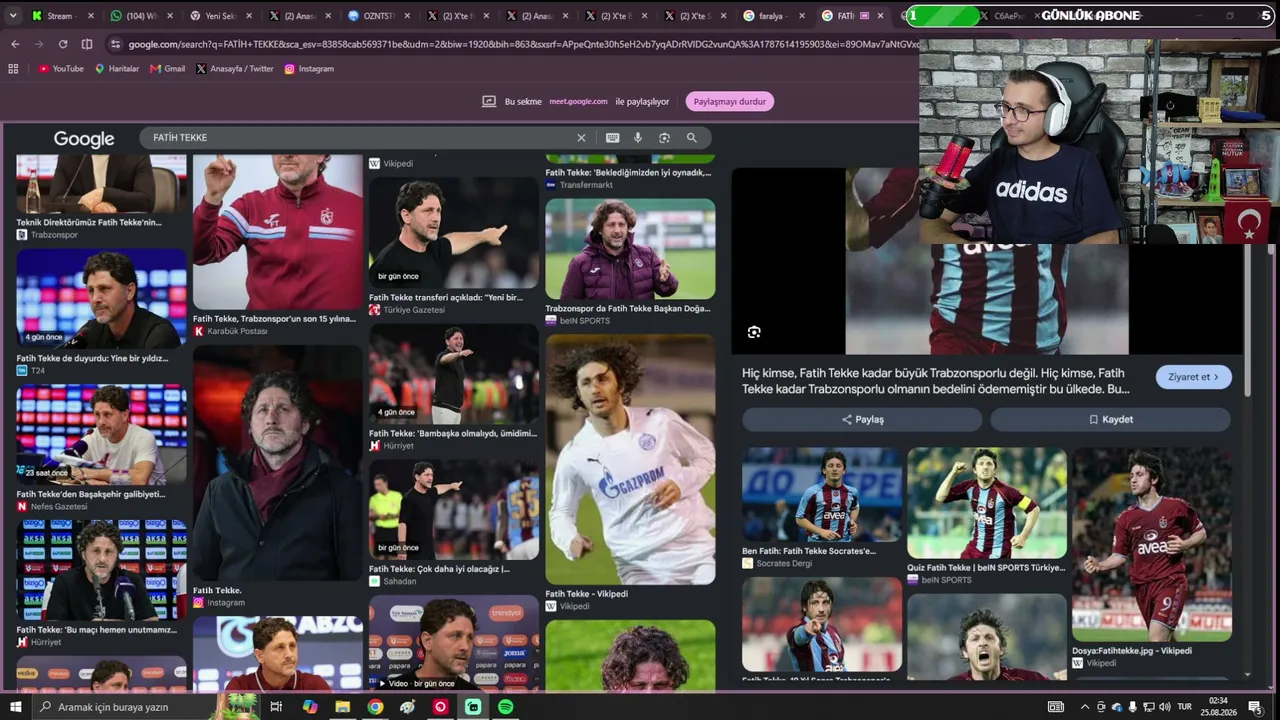The image size is (1280, 720).
Task: Open the beIN SPORTS 'Başkan Doğan' image
Action: [630, 249]
